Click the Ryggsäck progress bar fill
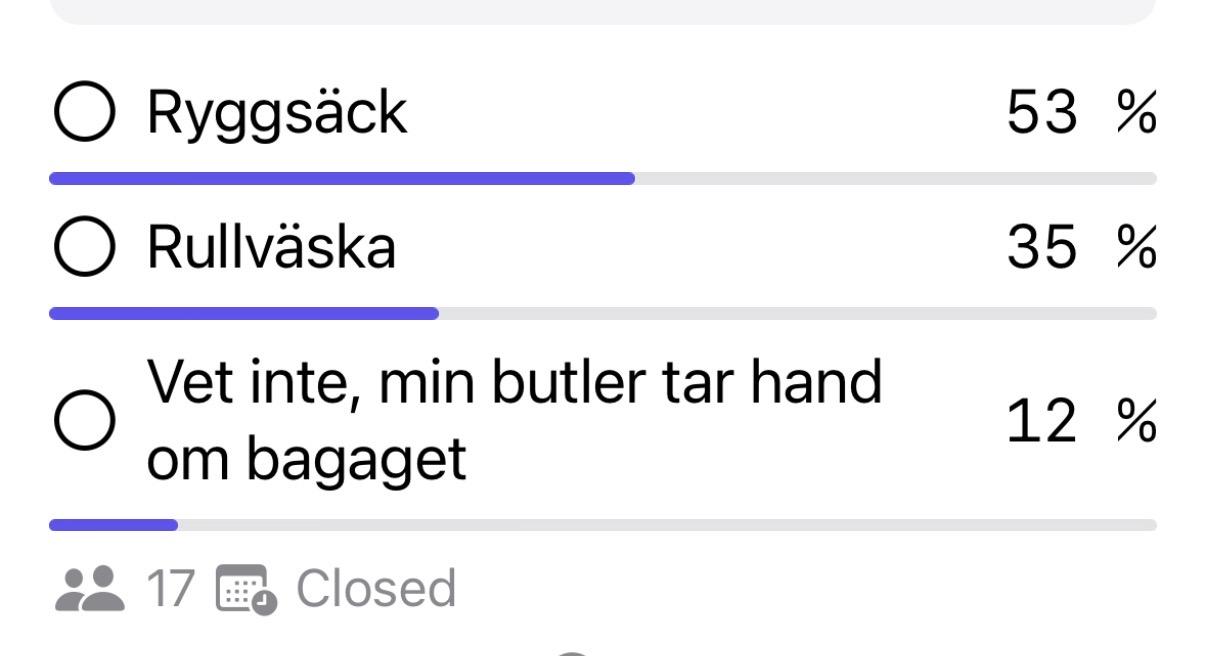Viewport: 1206px width, 656px height. coord(342,179)
